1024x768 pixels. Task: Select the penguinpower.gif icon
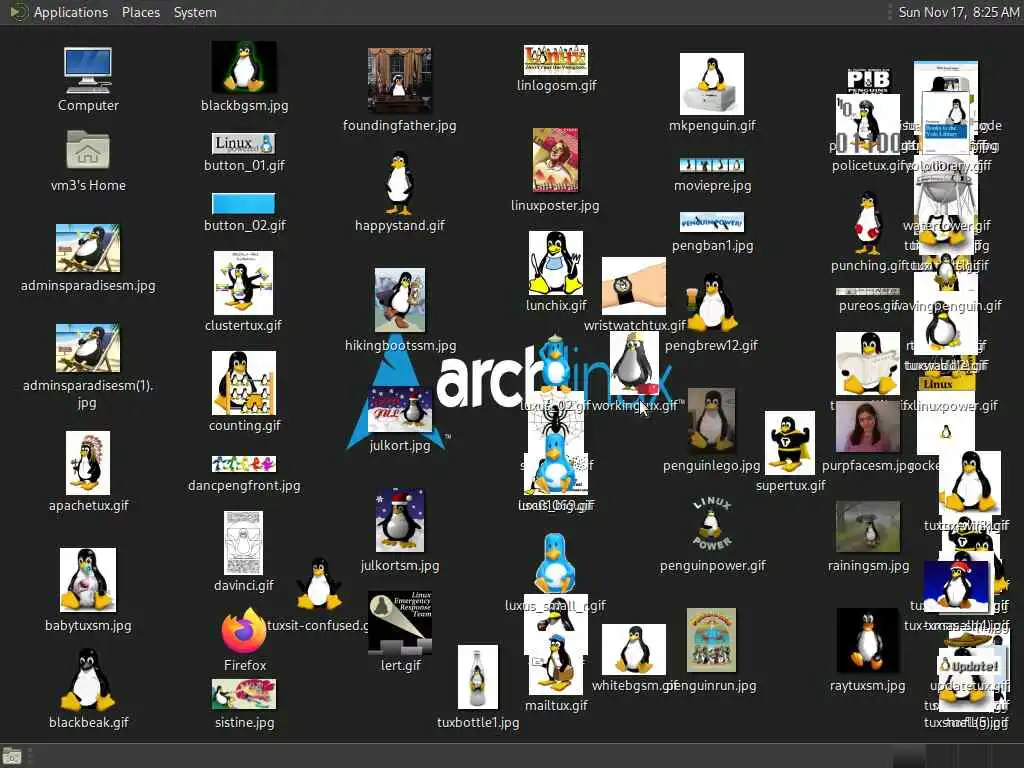point(712,524)
